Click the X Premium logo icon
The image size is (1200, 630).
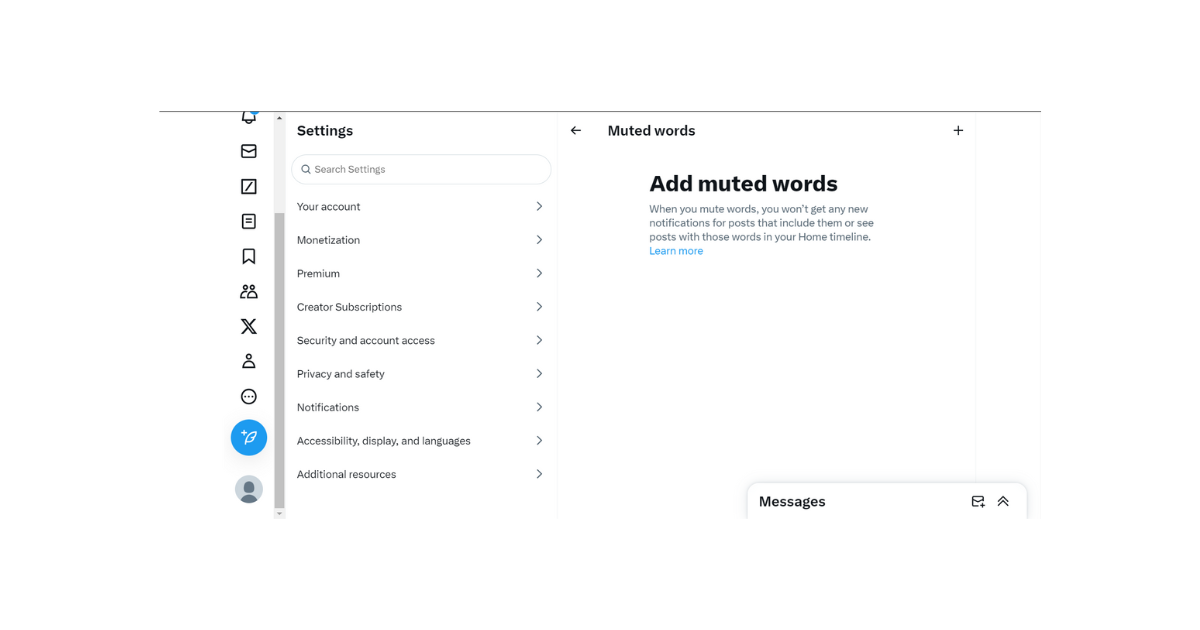[x=249, y=326]
